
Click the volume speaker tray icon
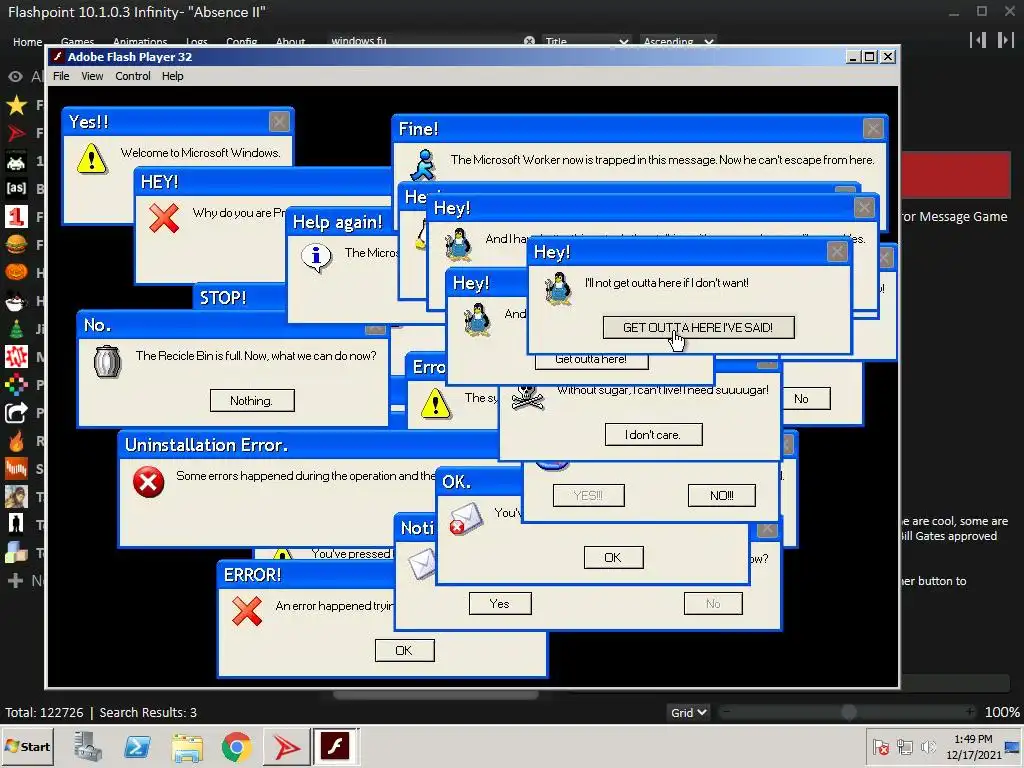click(x=927, y=746)
